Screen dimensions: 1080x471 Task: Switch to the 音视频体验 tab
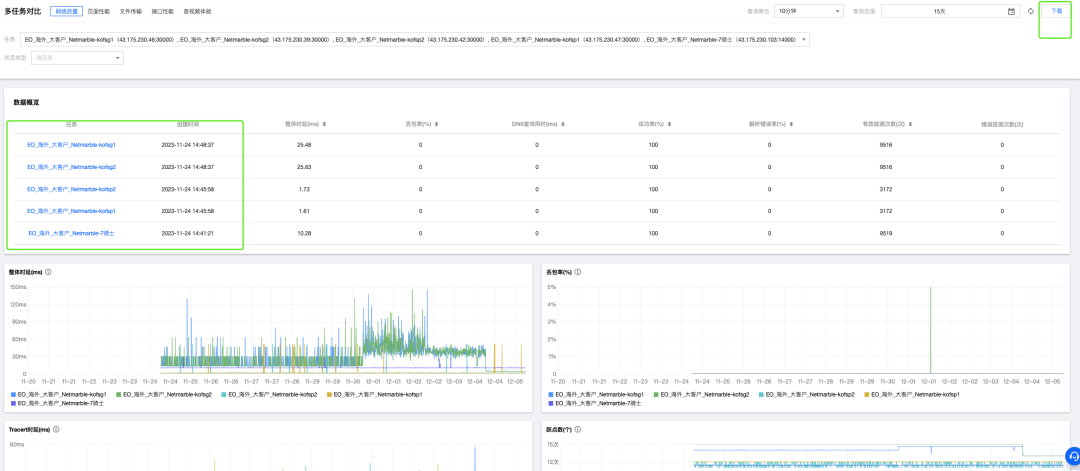(198, 12)
